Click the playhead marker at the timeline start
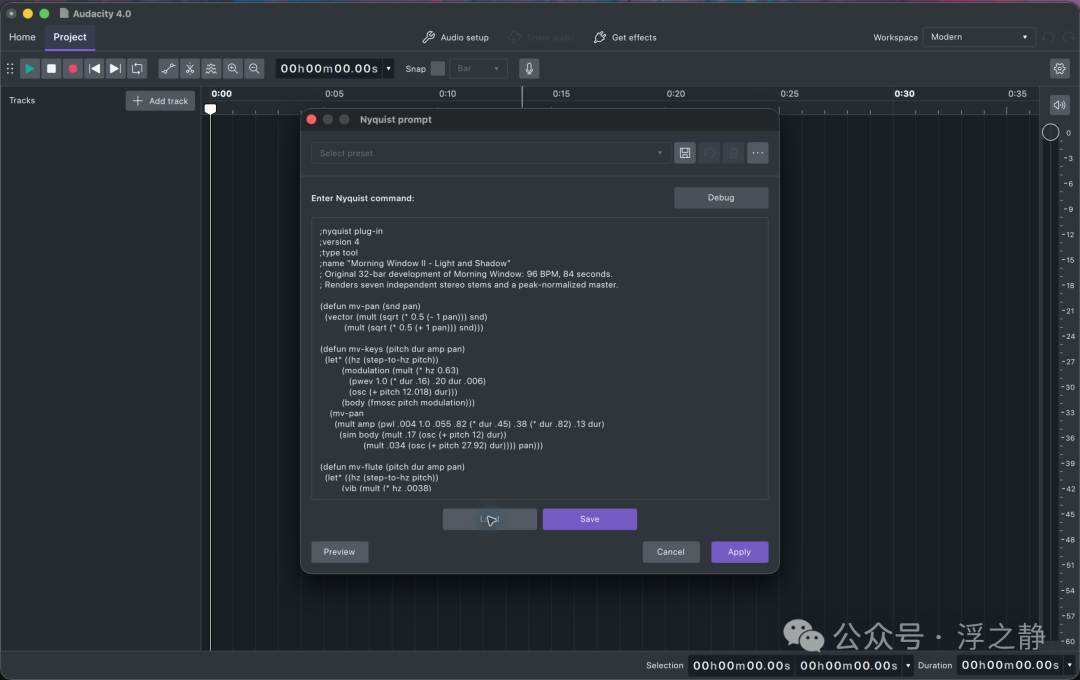Viewport: 1080px width, 680px height. [211, 108]
